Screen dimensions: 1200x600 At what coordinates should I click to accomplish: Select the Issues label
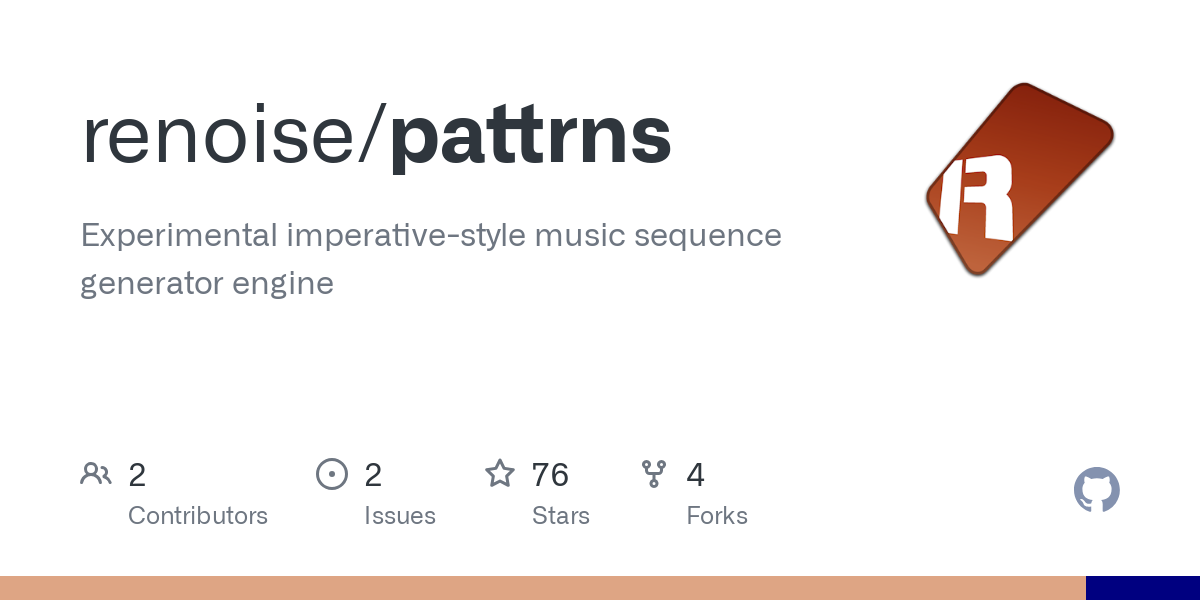click(x=400, y=516)
